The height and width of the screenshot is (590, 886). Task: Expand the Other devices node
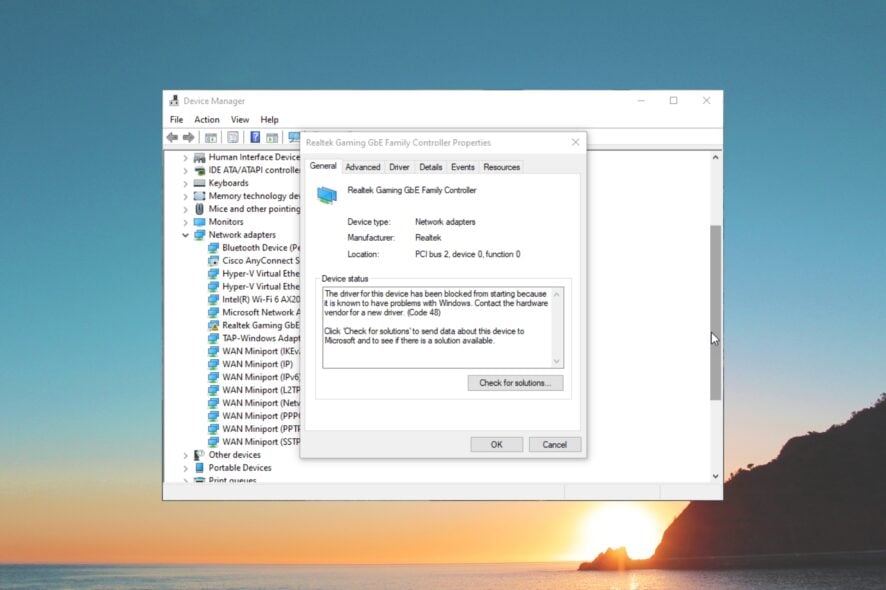[185, 455]
